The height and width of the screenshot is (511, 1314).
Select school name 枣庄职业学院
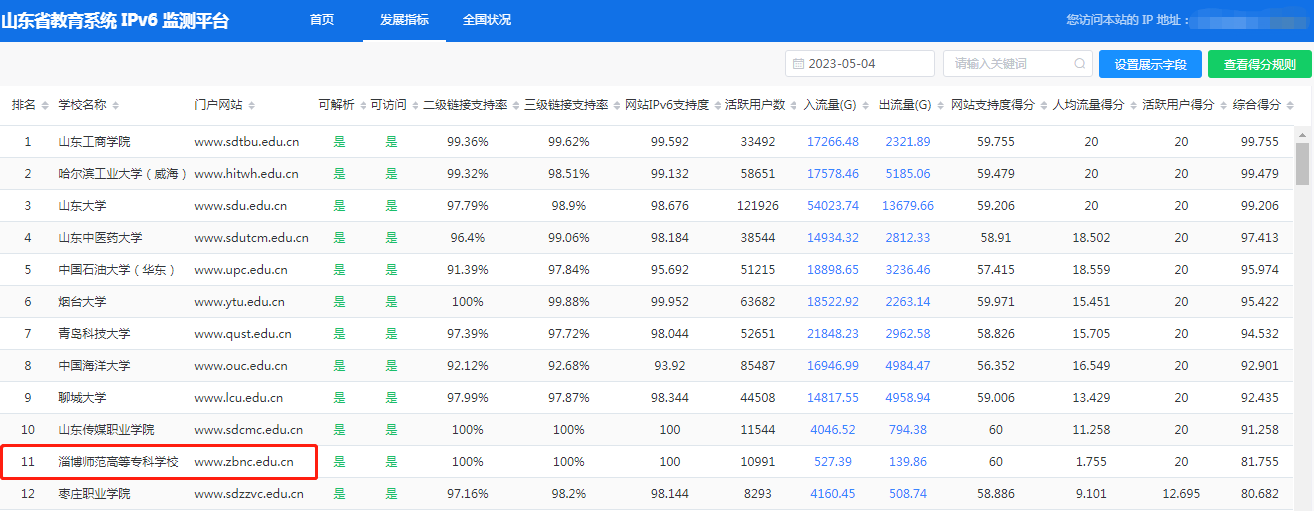94,494
